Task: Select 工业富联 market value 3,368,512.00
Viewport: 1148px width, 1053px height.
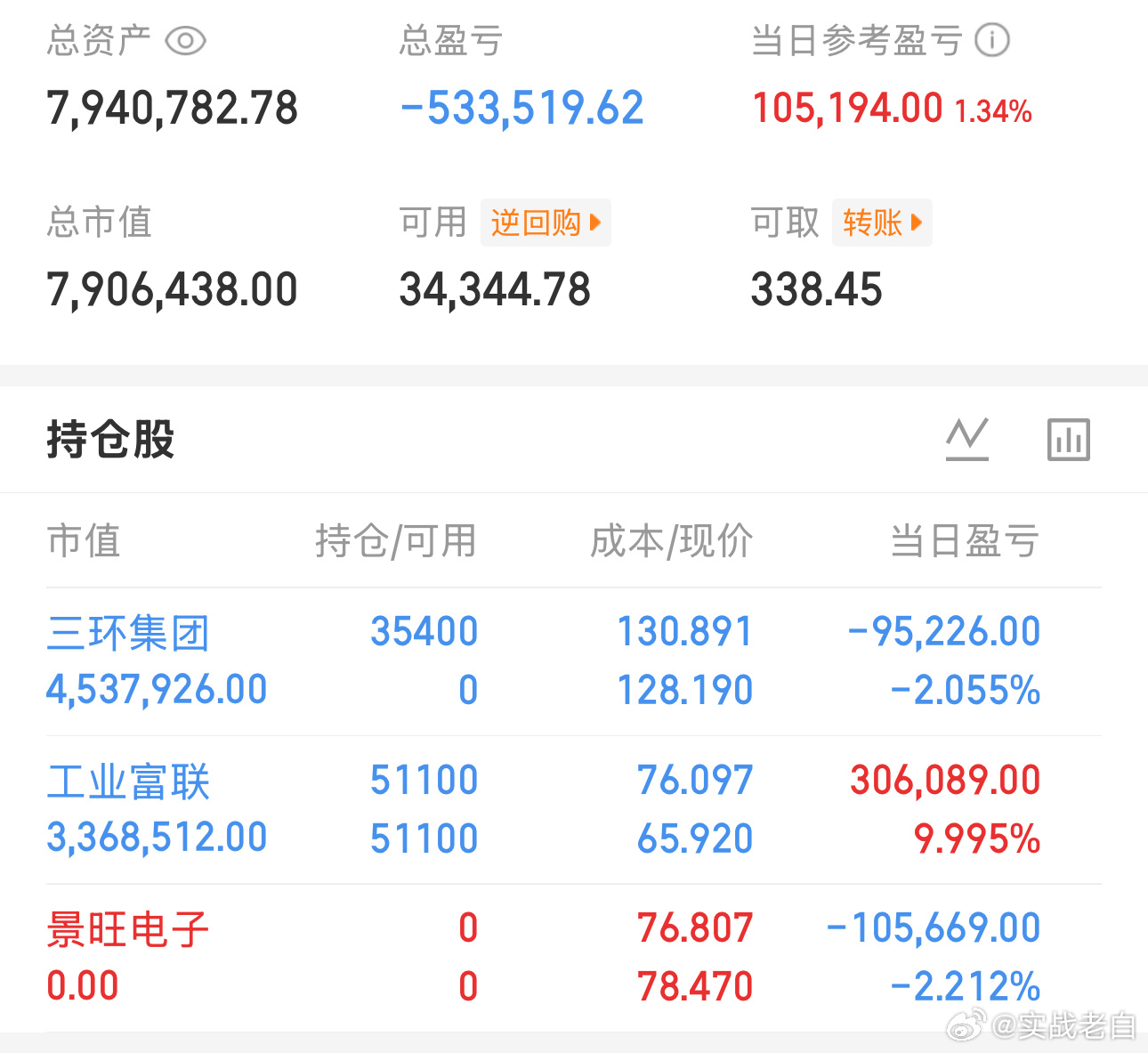Action: click(x=157, y=838)
